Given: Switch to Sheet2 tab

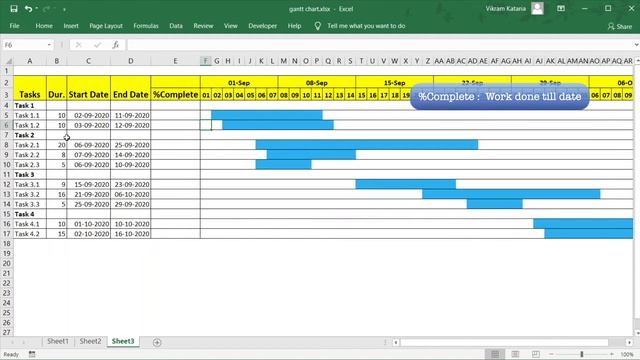Looking at the screenshot, I should tap(90, 341).
